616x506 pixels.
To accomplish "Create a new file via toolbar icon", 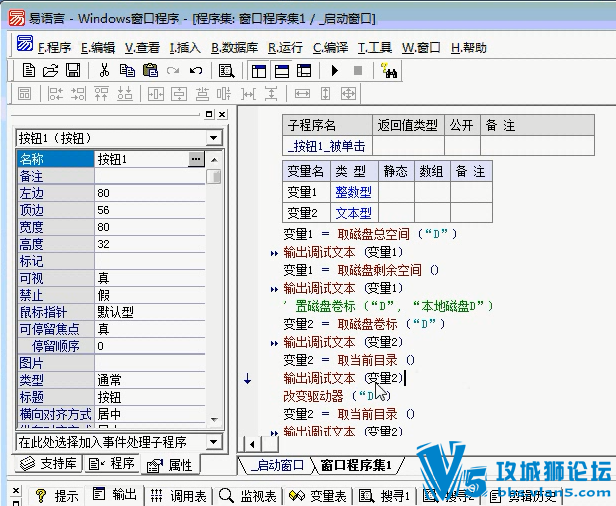I will [28, 71].
